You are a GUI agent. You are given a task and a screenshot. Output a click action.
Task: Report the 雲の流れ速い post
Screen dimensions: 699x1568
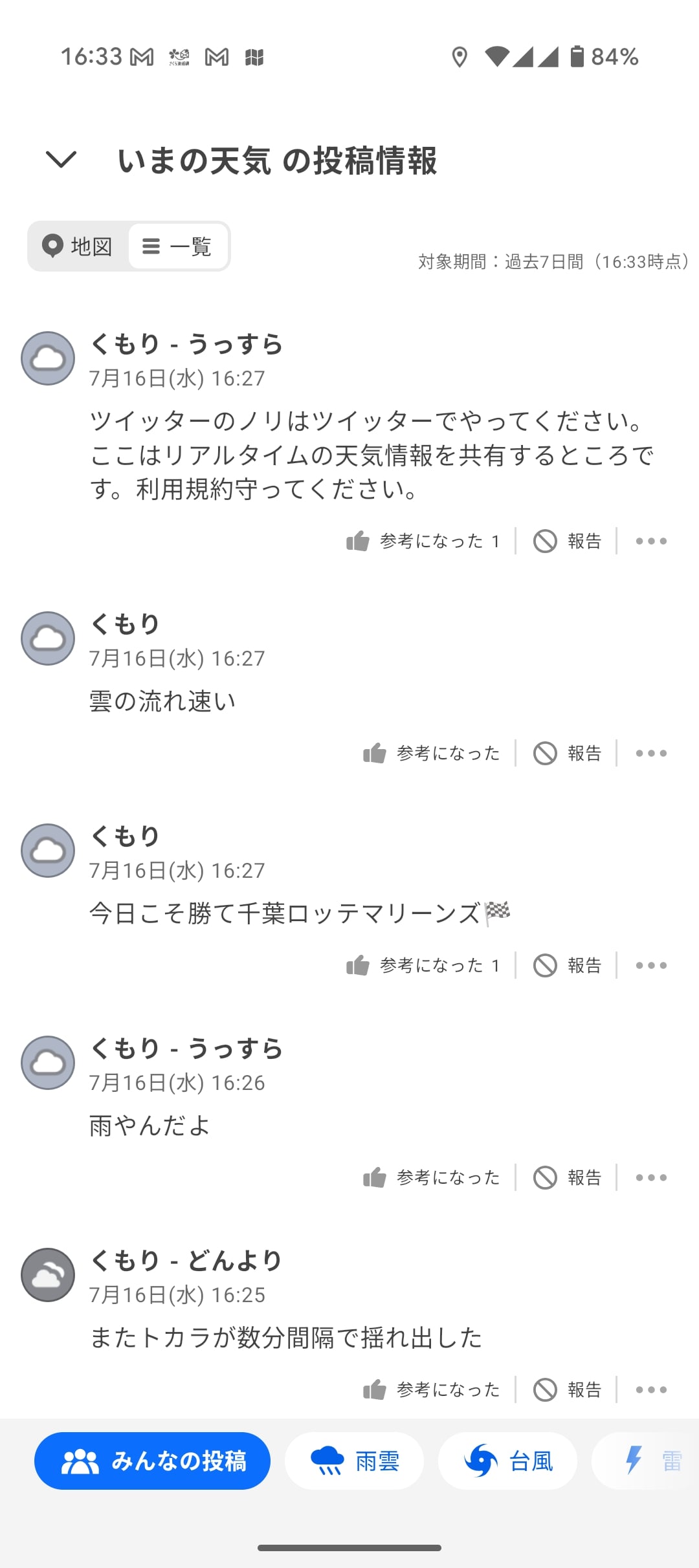point(567,753)
